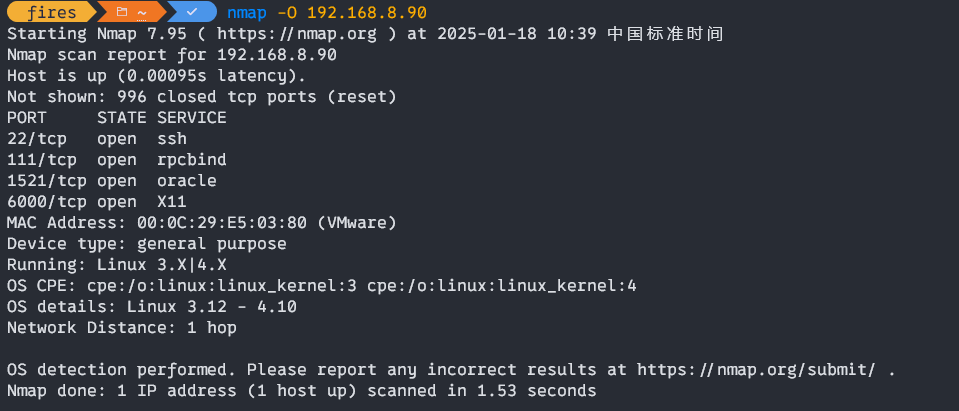Click the 'Network Distance: 1 hop' line
This screenshot has width=959, height=411.
click(122, 328)
